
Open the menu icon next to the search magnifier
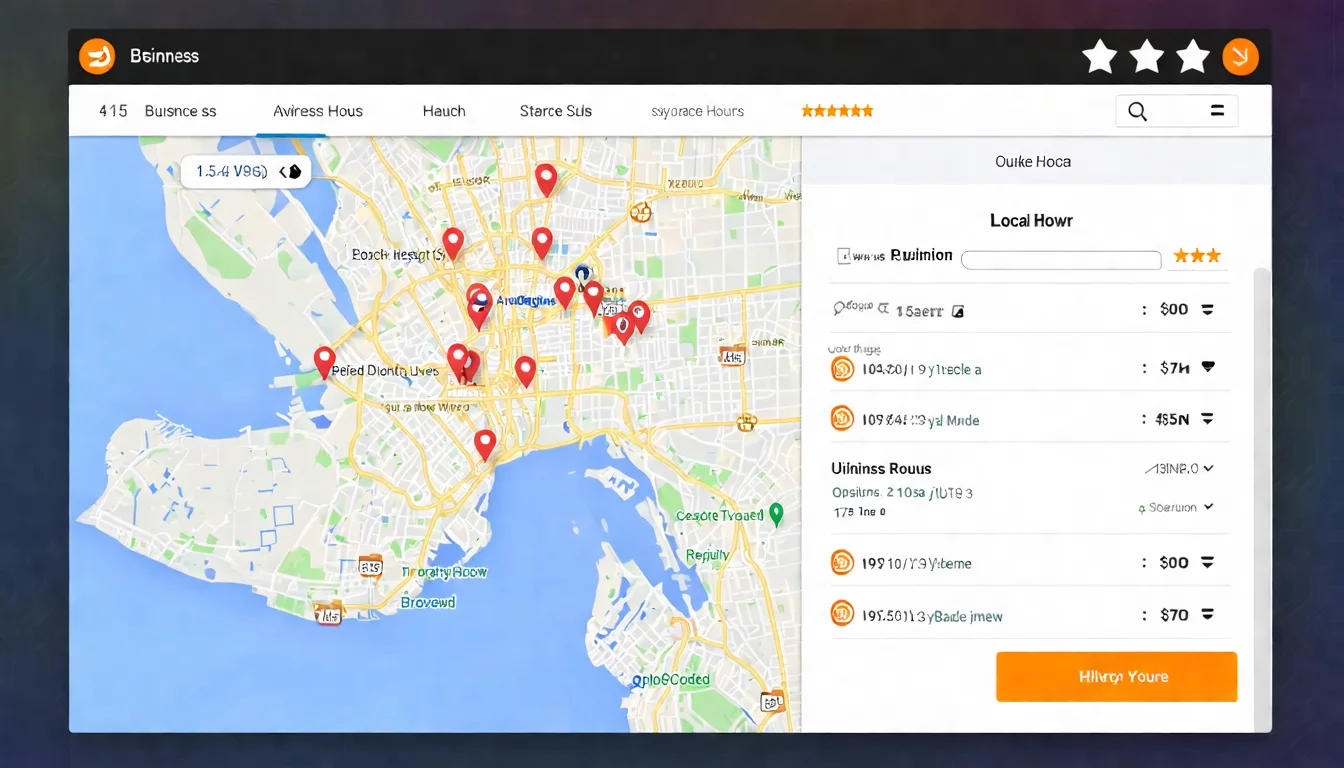1217,111
